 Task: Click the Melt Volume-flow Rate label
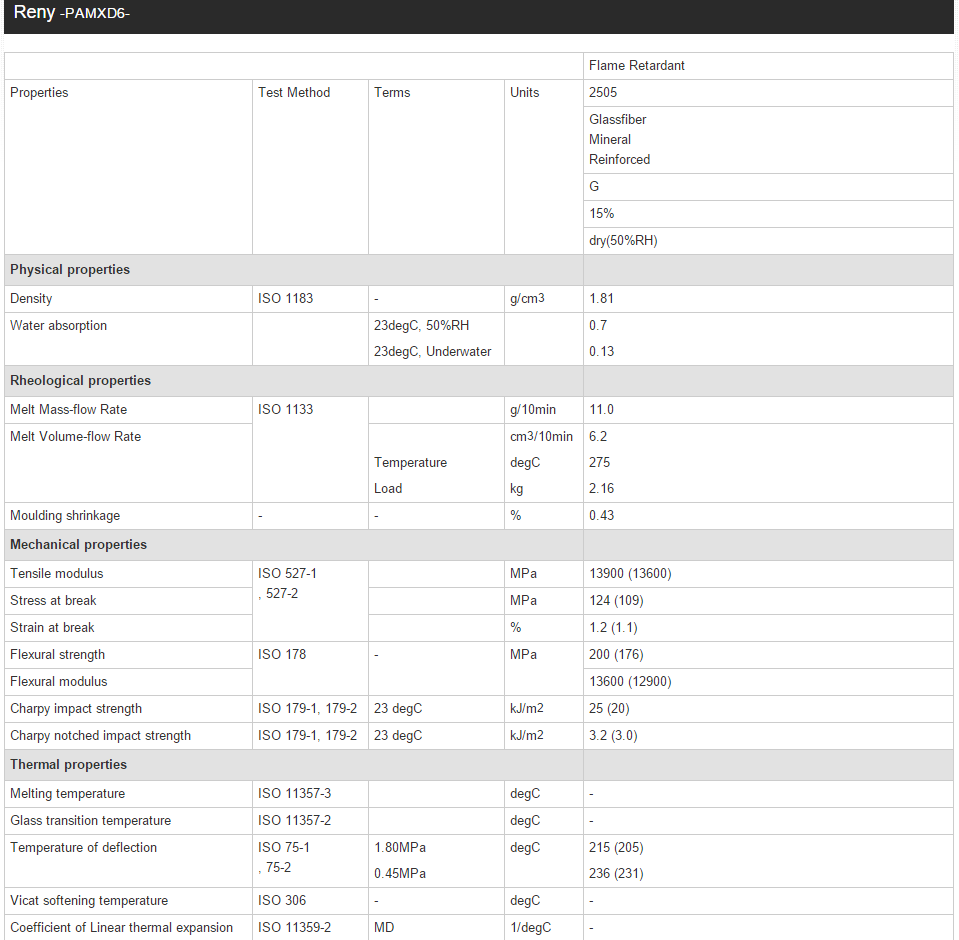pyautogui.click(x=75, y=436)
